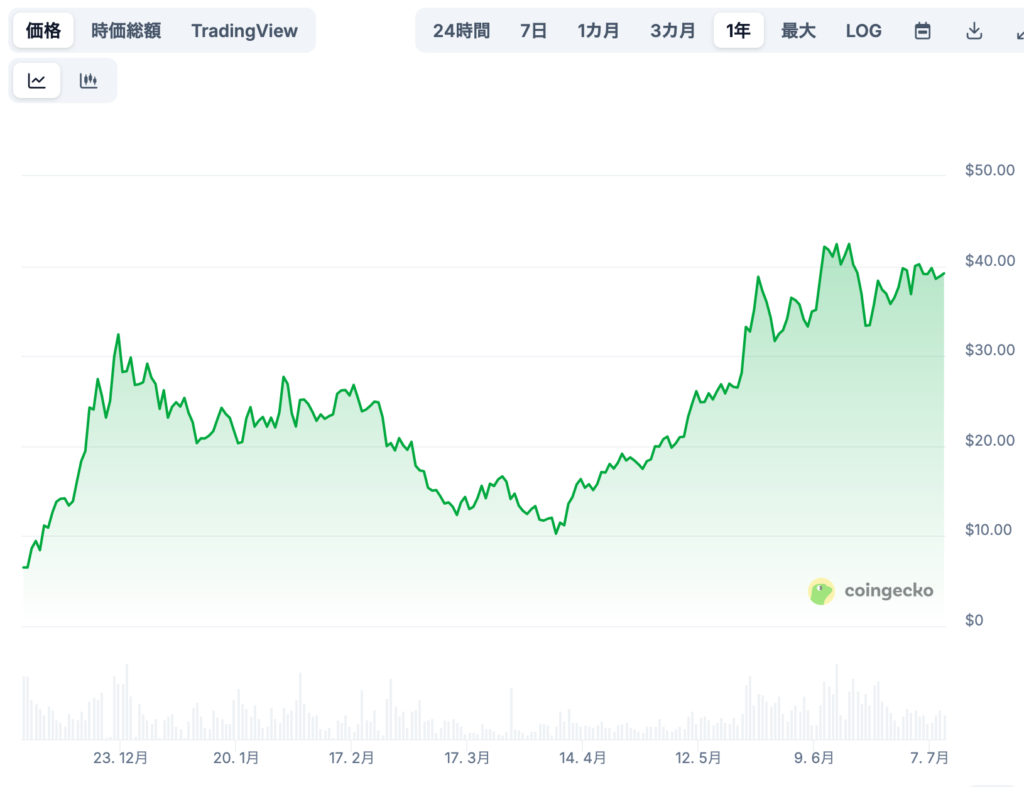Screen dimensions: 1024x787
Task: Click the 17. 2月 date axis label
Action: click(351, 758)
